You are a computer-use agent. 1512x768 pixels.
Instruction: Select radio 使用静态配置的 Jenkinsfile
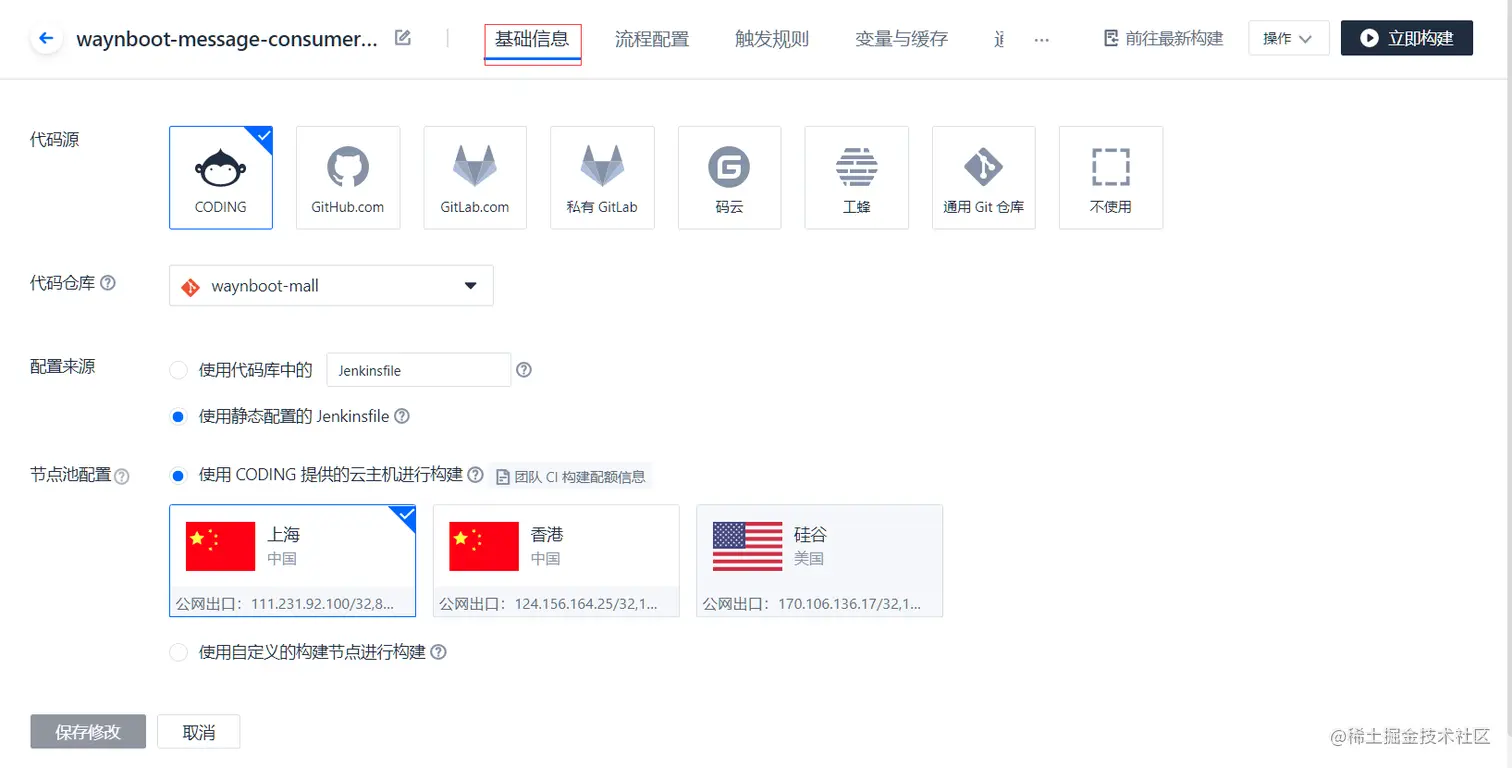178,416
